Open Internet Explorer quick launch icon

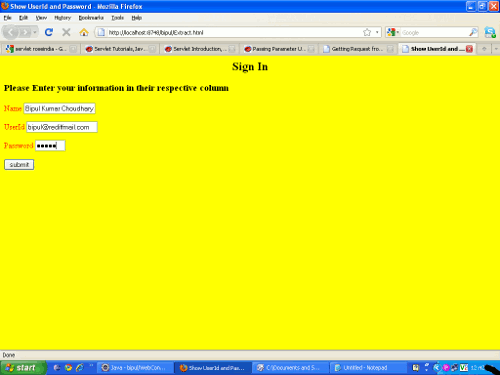80,368
